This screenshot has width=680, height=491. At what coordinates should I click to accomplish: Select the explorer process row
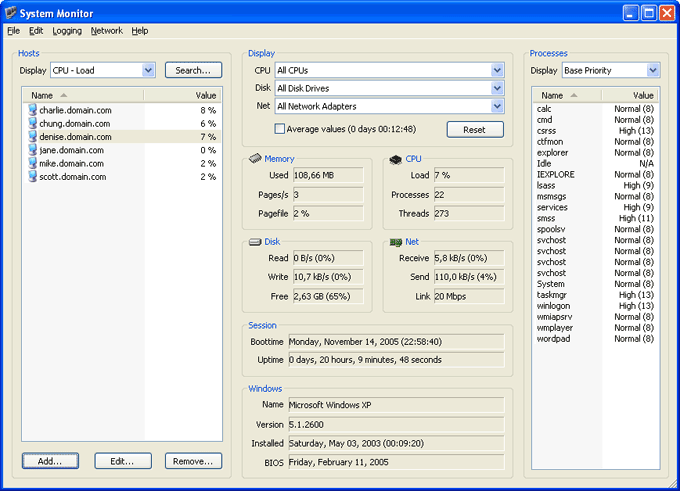pyautogui.click(x=595, y=153)
